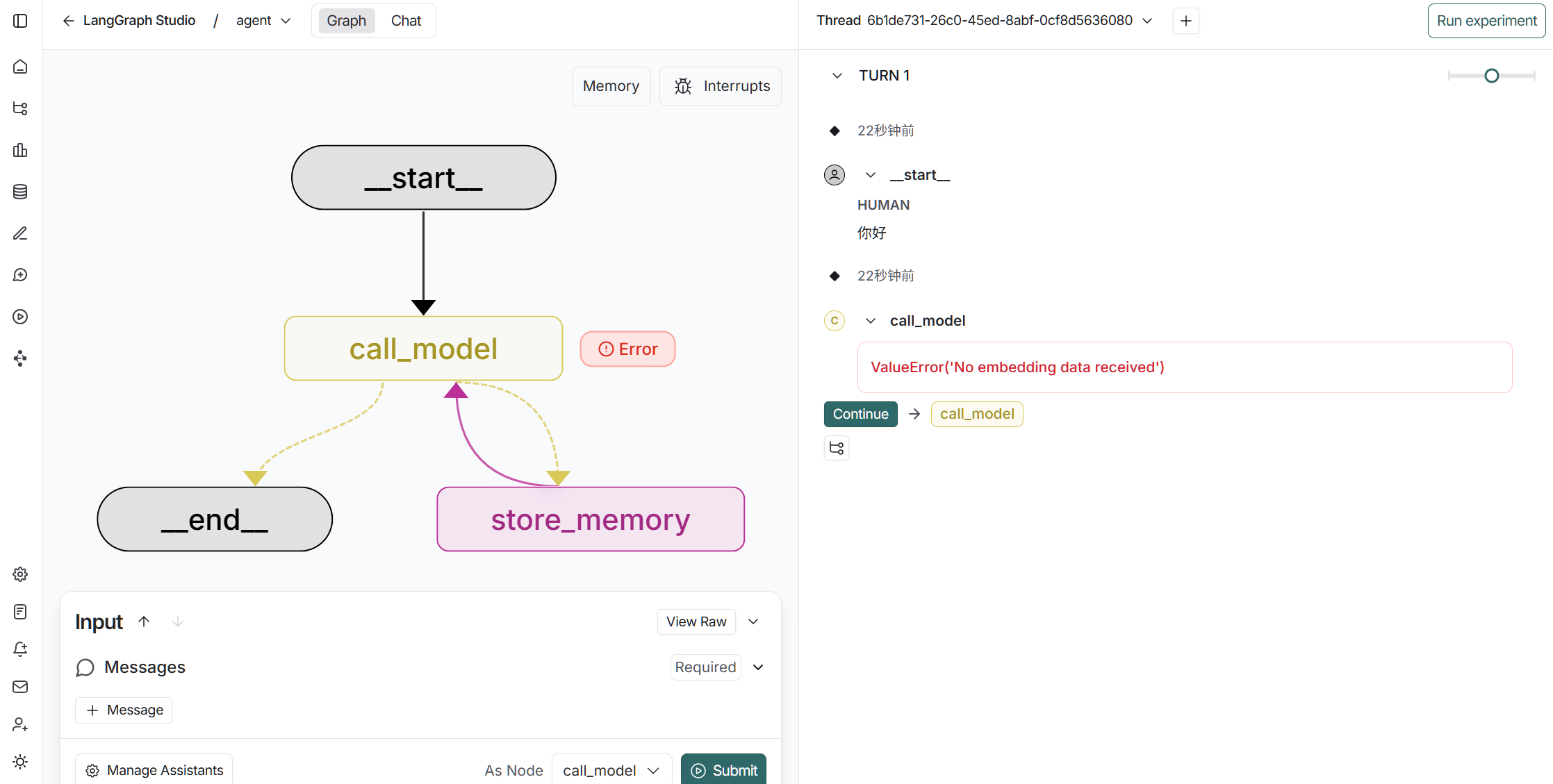Open the agent graph dropdown
Viewport: 1553px width, 784px height.
coord(263,21)
